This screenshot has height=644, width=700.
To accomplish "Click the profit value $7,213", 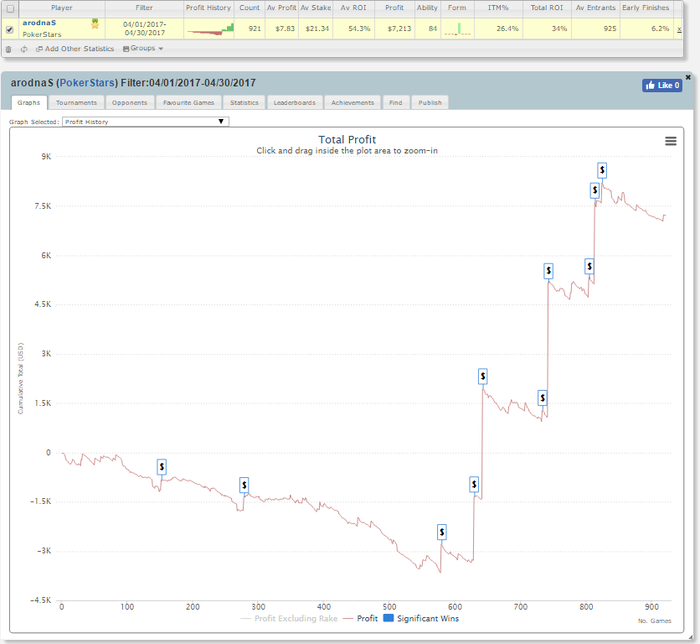I will pyautogui.click(x=397, y=29).
